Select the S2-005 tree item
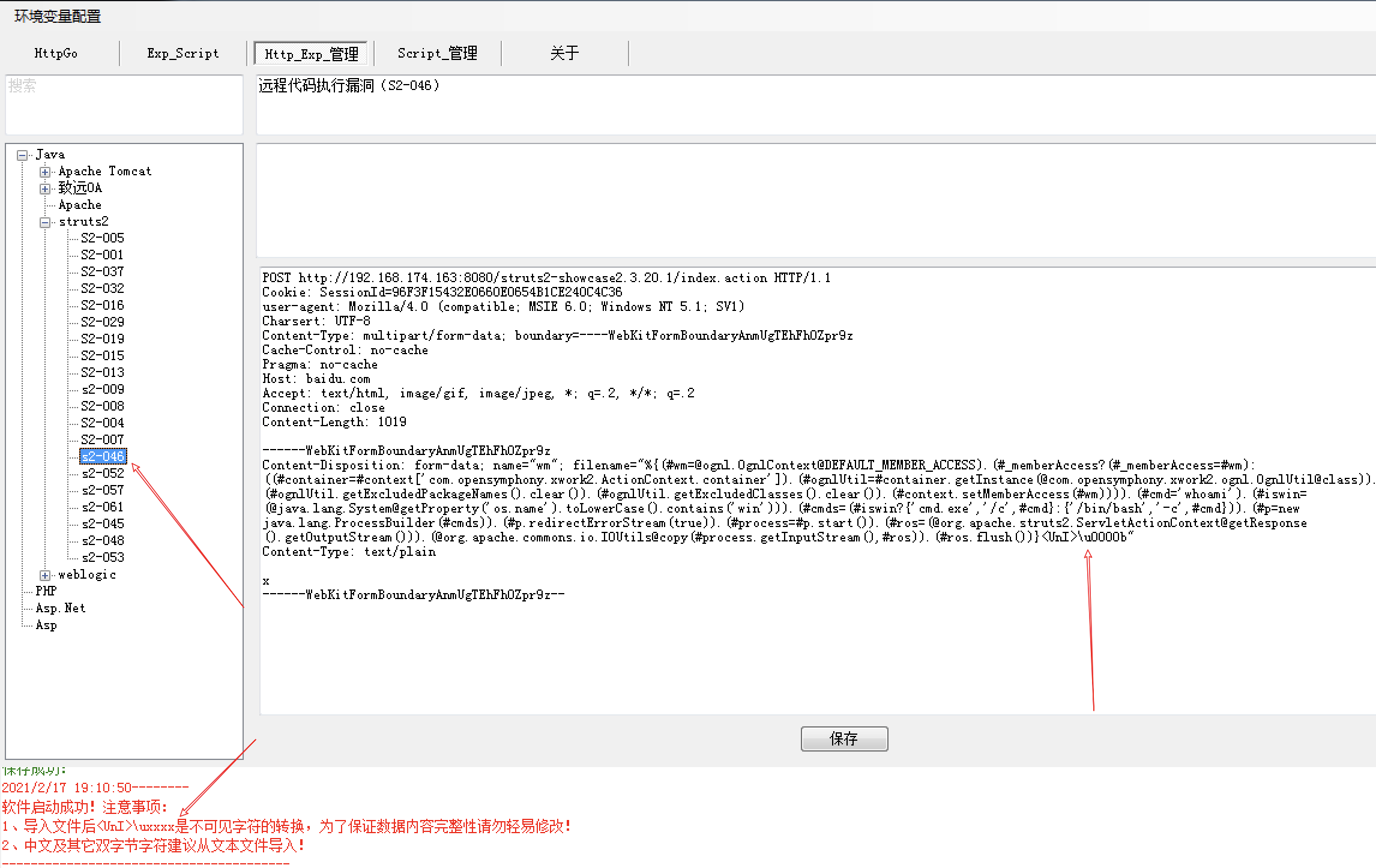Screen dimensions: 1376x868 tap(103, 238)
